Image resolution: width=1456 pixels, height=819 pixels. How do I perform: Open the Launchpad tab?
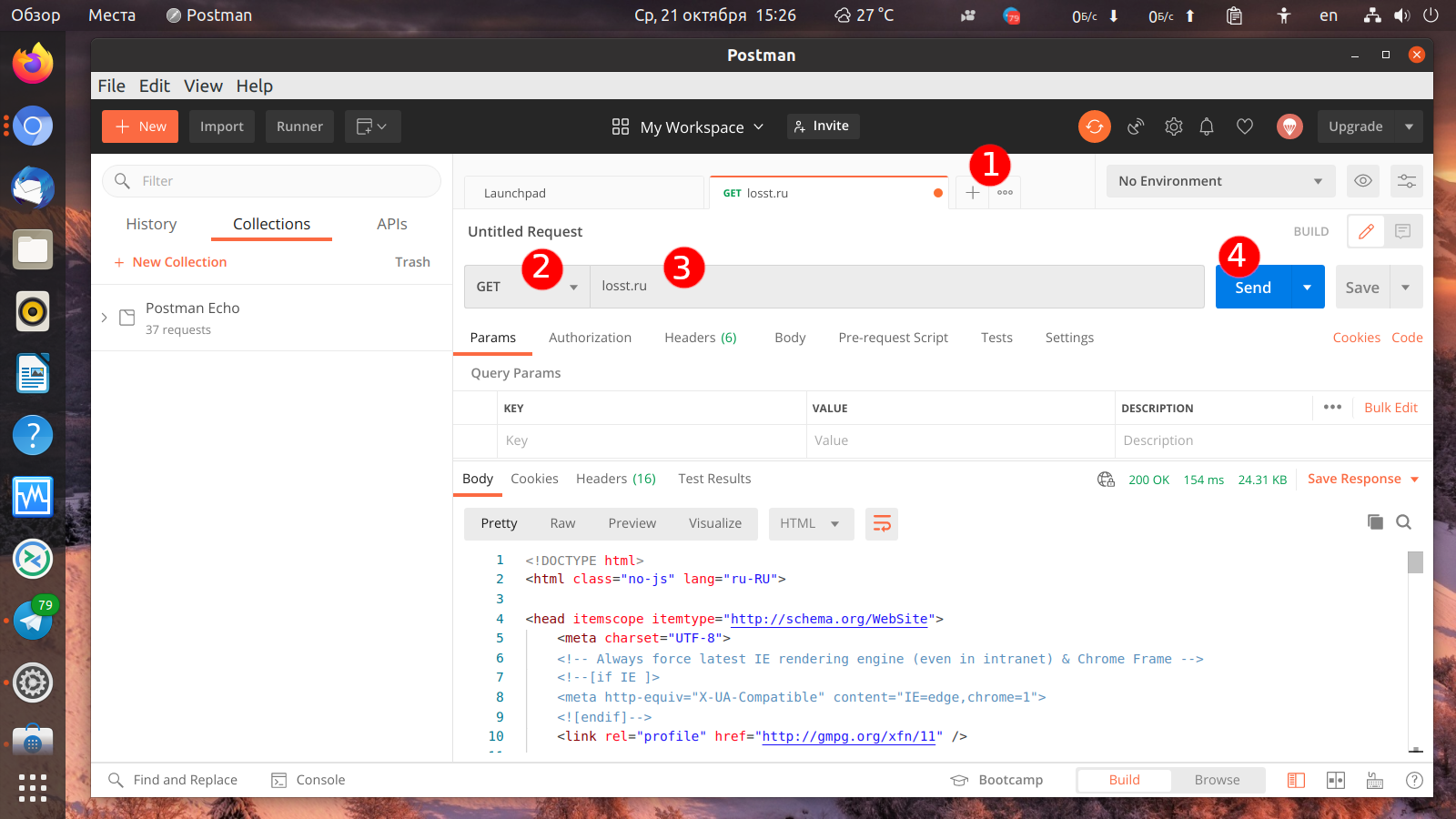(x=584, y=193)
